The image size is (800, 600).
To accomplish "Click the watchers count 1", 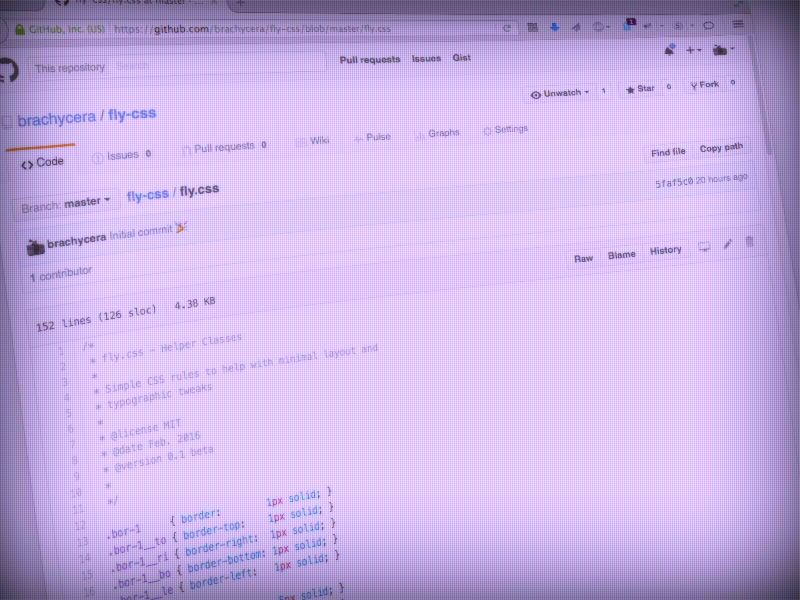I will click(604, 91).
